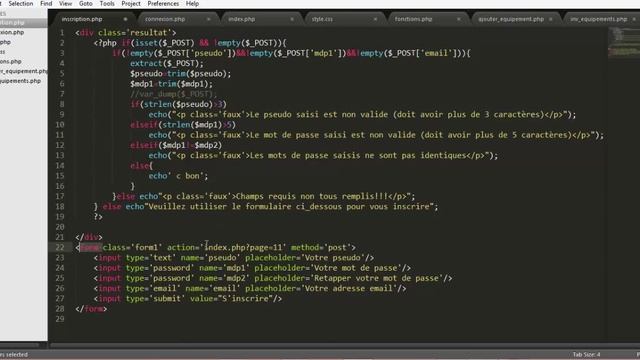Click the selected "form" tag name on line 22
The image size is (640, 360).
89,247
